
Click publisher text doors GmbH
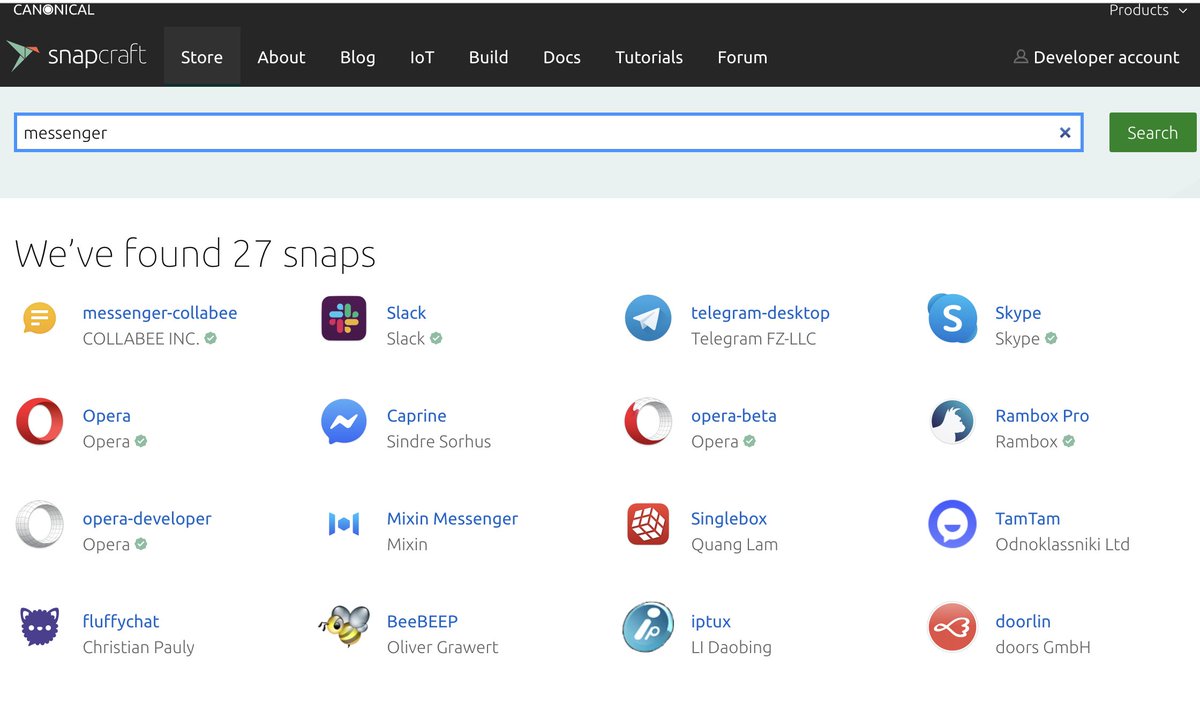(1042, 648)
